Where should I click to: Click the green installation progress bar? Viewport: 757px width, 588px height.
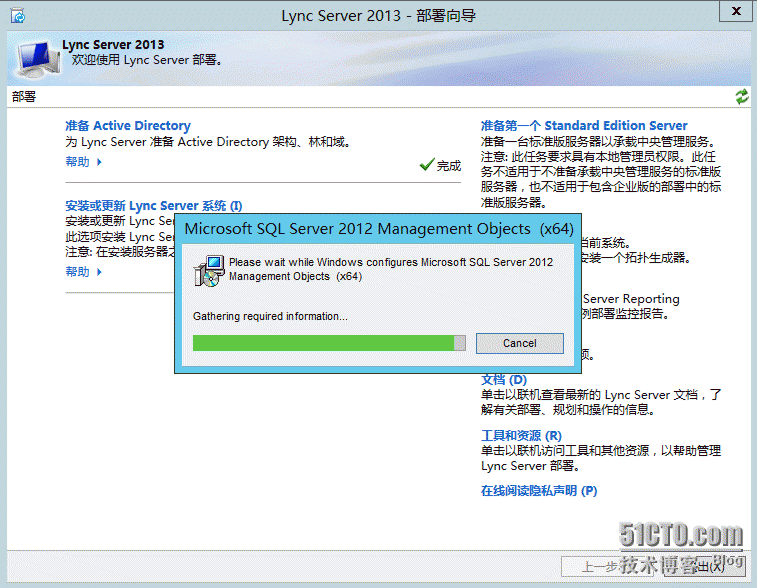point(329,343)
